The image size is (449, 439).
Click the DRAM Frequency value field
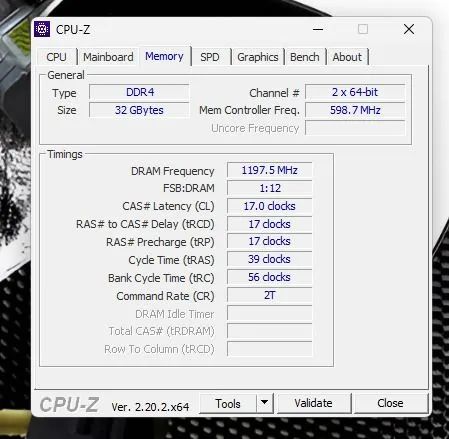pyautogui.click(x=270, y=170)
